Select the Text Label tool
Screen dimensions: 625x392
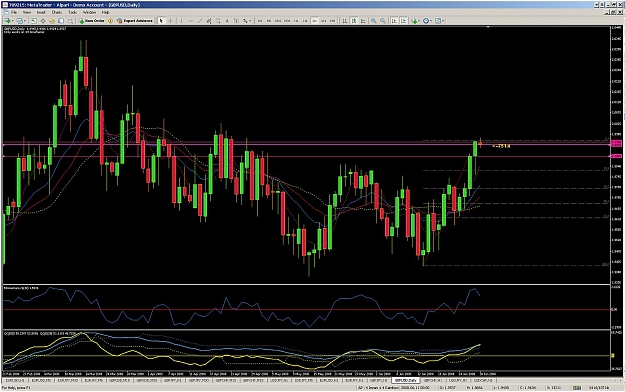pos(236,21)
